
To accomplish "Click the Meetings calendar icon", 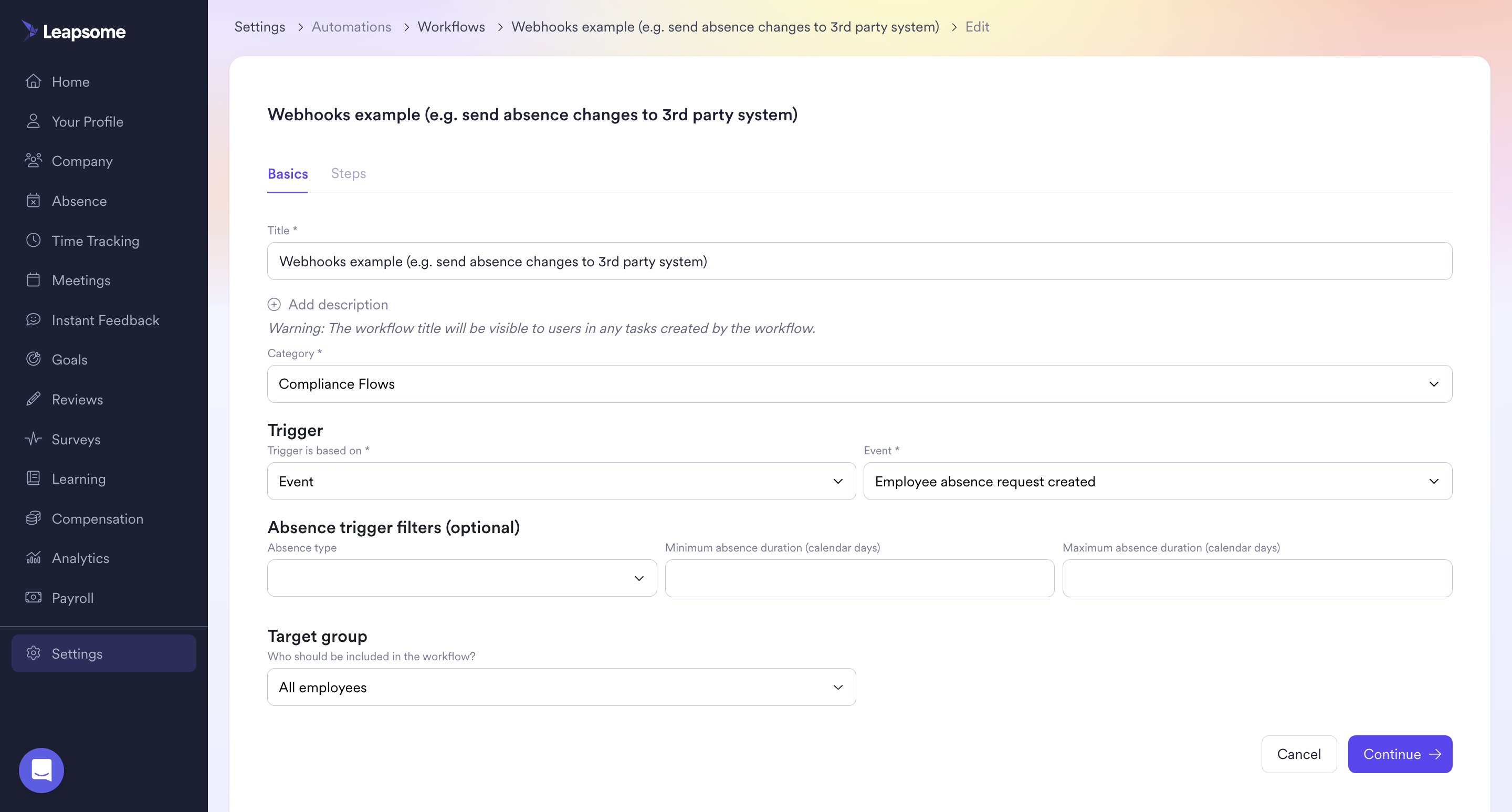I will [x=34, y=279].
